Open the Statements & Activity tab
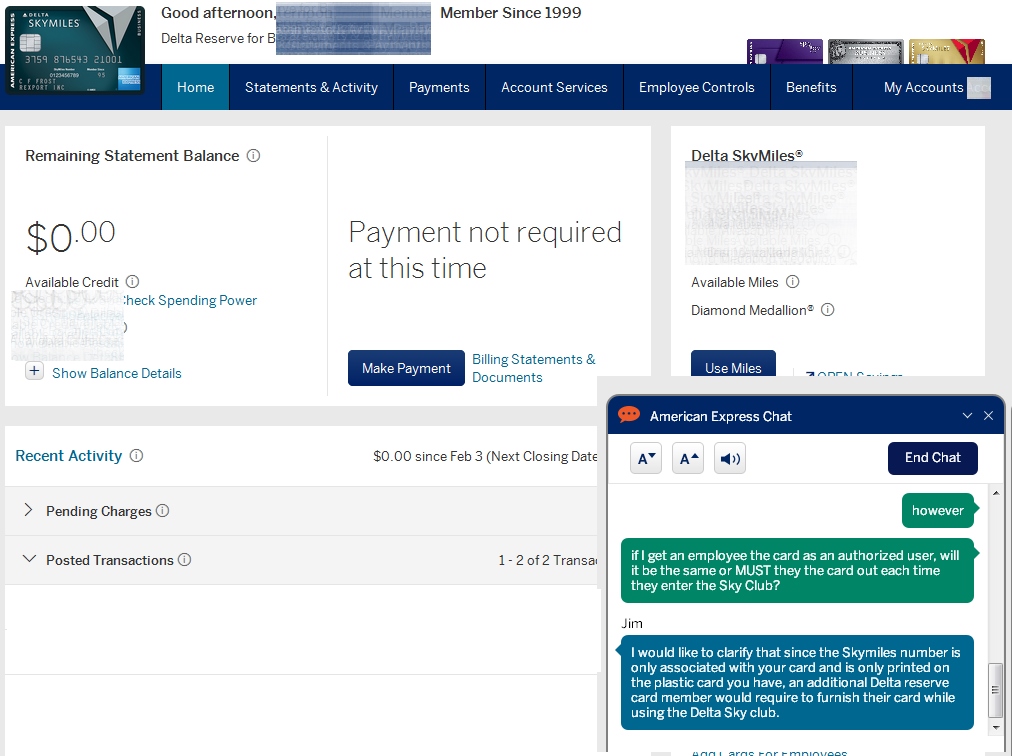This screenshot has height=756, width=1012. coord(311,87)
